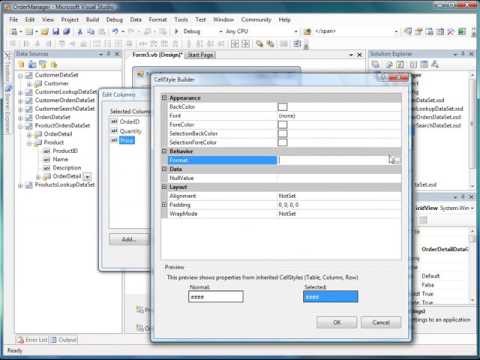Open the Data menu

pyautogui.click(x=136, y=20)
